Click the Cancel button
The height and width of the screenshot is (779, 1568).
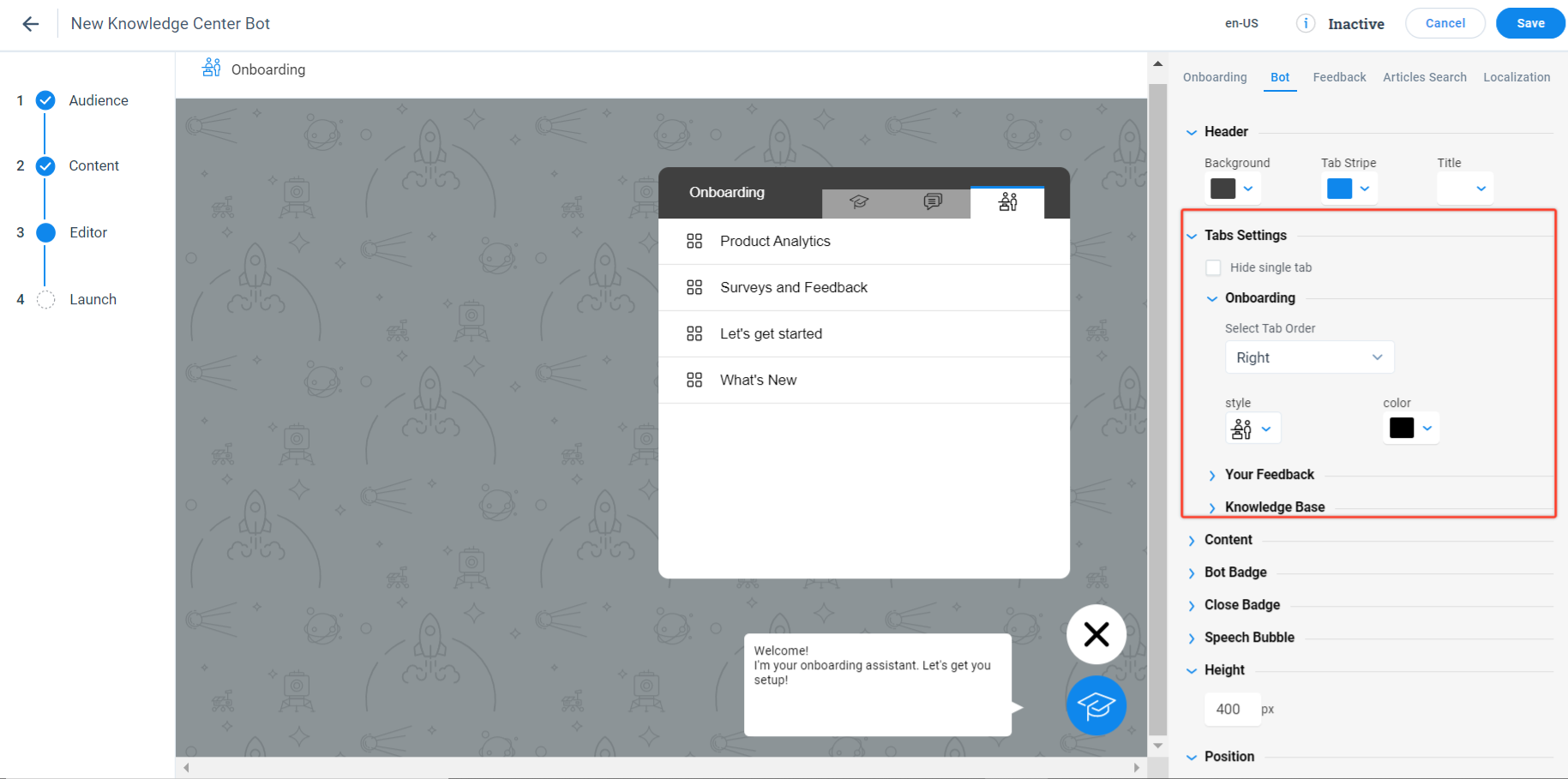[1445, 23]
